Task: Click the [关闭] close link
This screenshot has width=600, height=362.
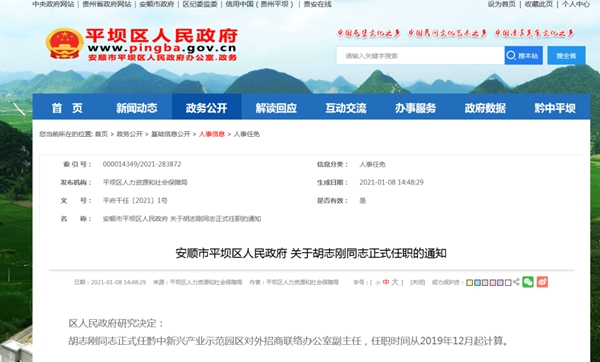Action: 417,282
